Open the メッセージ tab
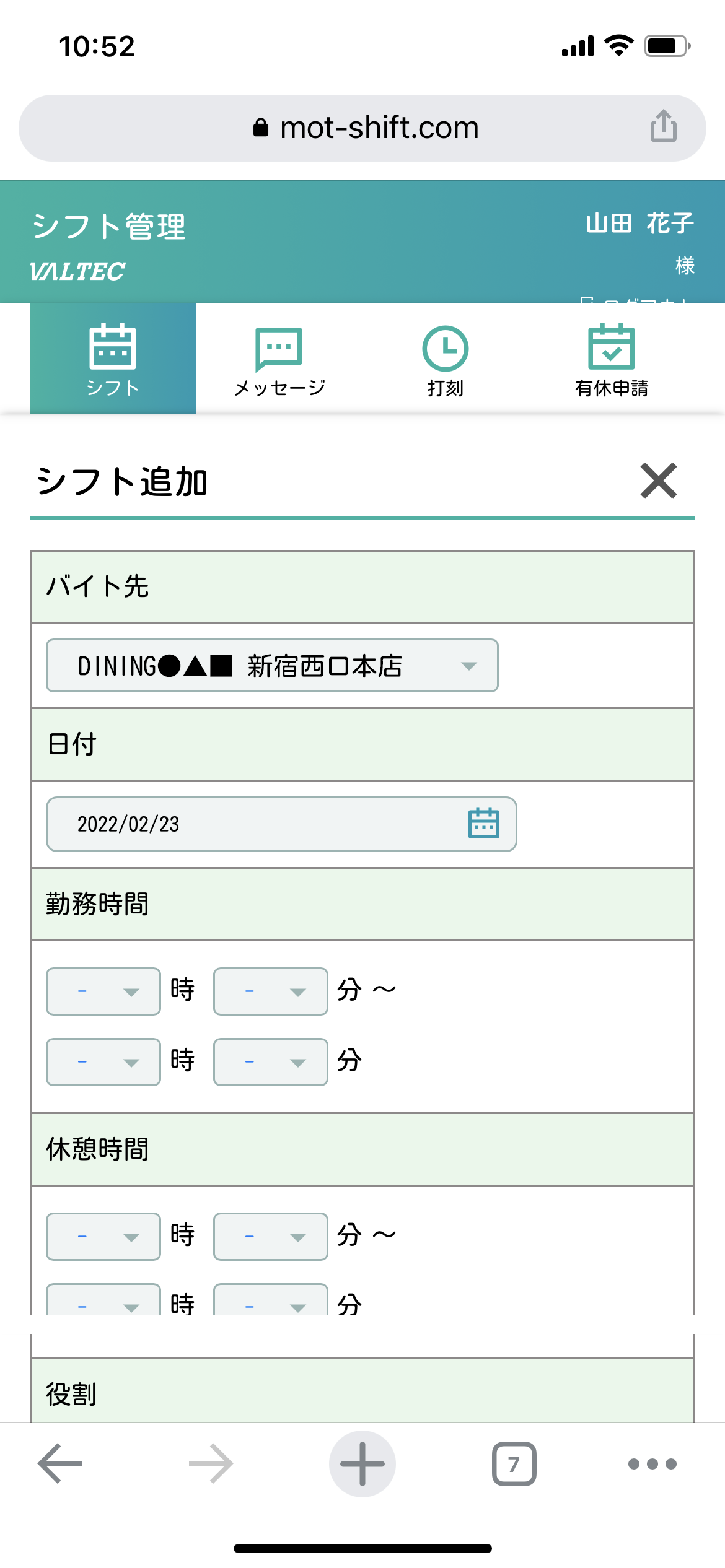 279,359
